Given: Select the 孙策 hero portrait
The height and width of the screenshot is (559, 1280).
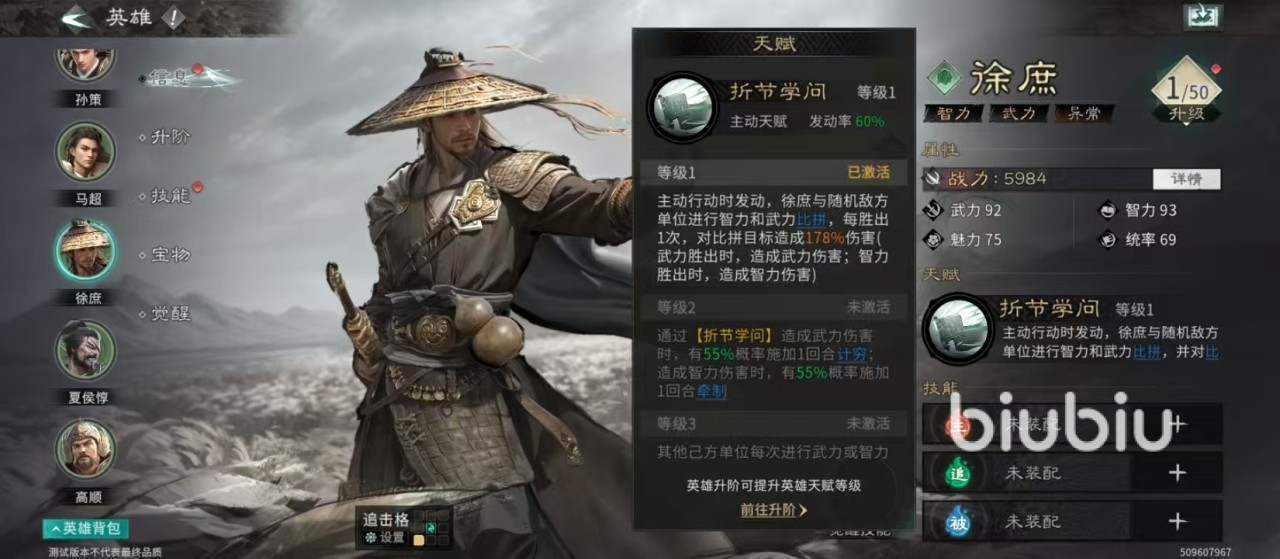Looking at the screenshot, I should 84,62.
